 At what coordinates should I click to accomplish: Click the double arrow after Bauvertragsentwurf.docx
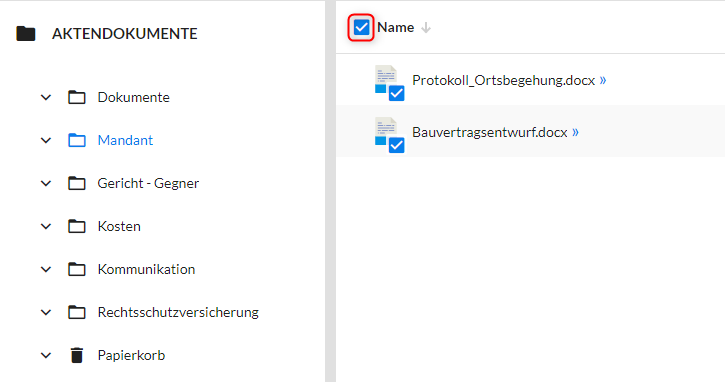coord(575,132)
